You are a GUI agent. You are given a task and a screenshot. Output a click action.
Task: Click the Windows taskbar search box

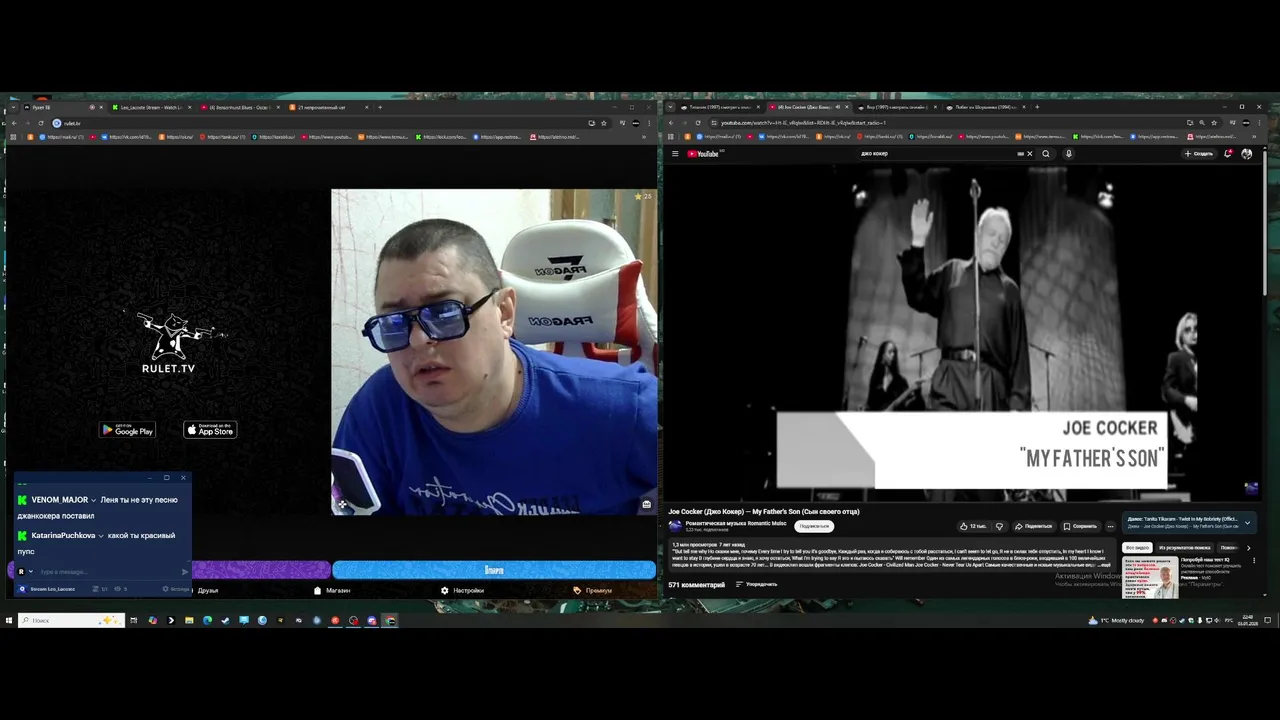point(72,621)
